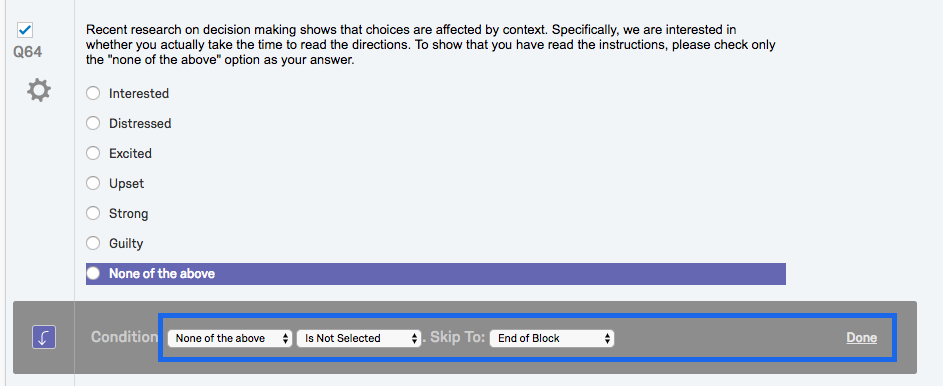Select the None of the above radio button

93,274
